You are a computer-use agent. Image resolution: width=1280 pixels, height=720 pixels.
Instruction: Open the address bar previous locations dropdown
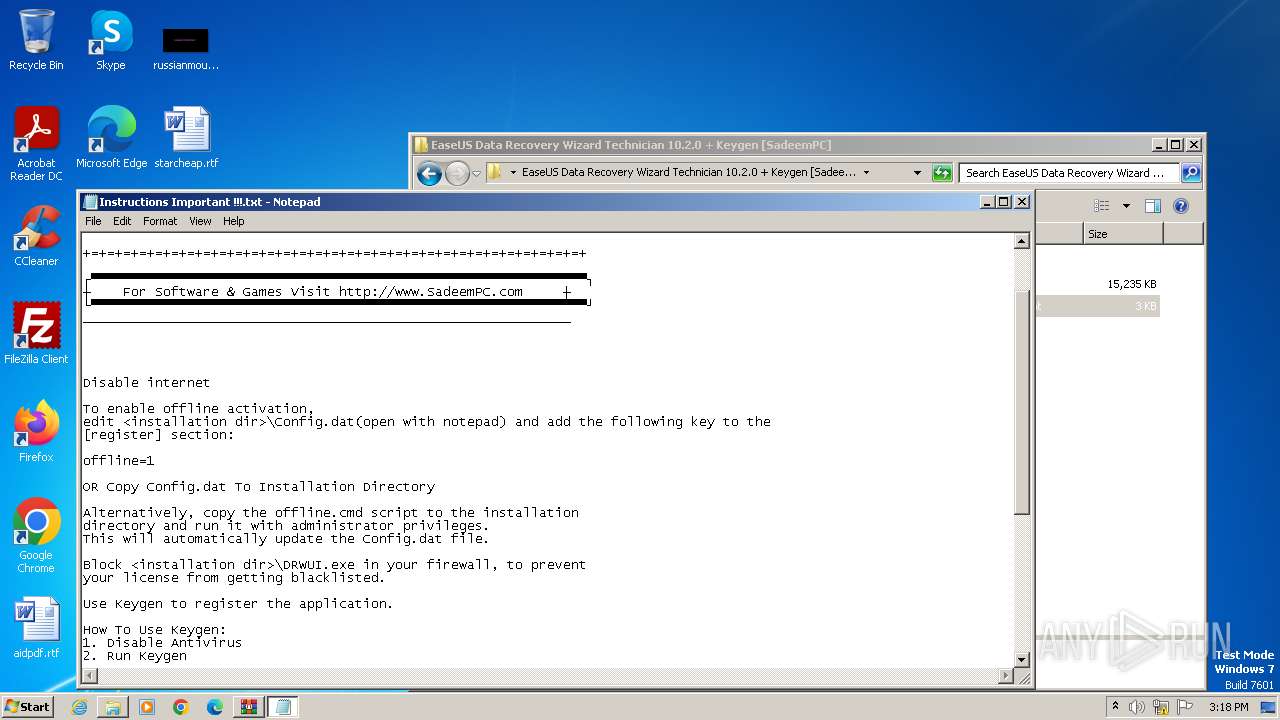(917, 173)
